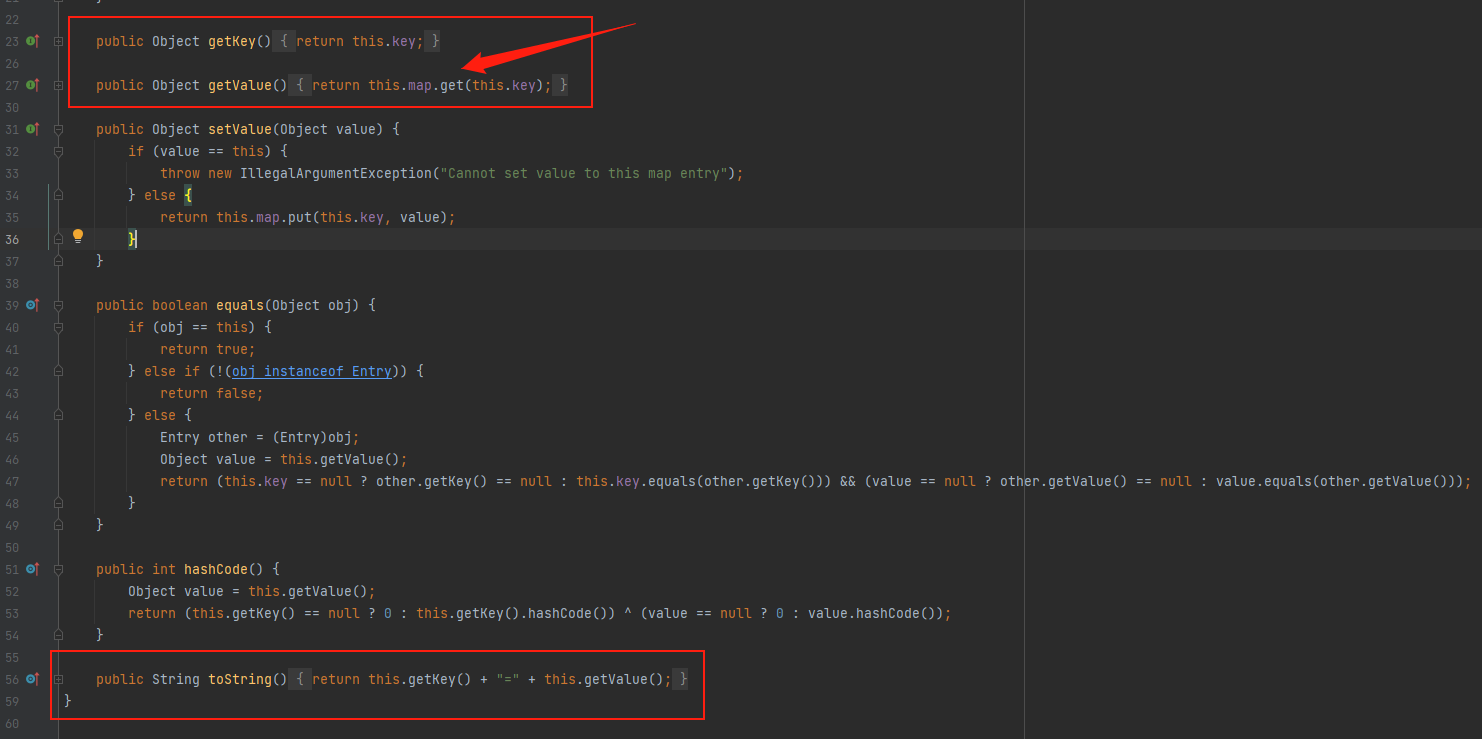Screen dimensions: 1482x739
Task: Click the 'return false;' statement
Action: tap(212, 393)
